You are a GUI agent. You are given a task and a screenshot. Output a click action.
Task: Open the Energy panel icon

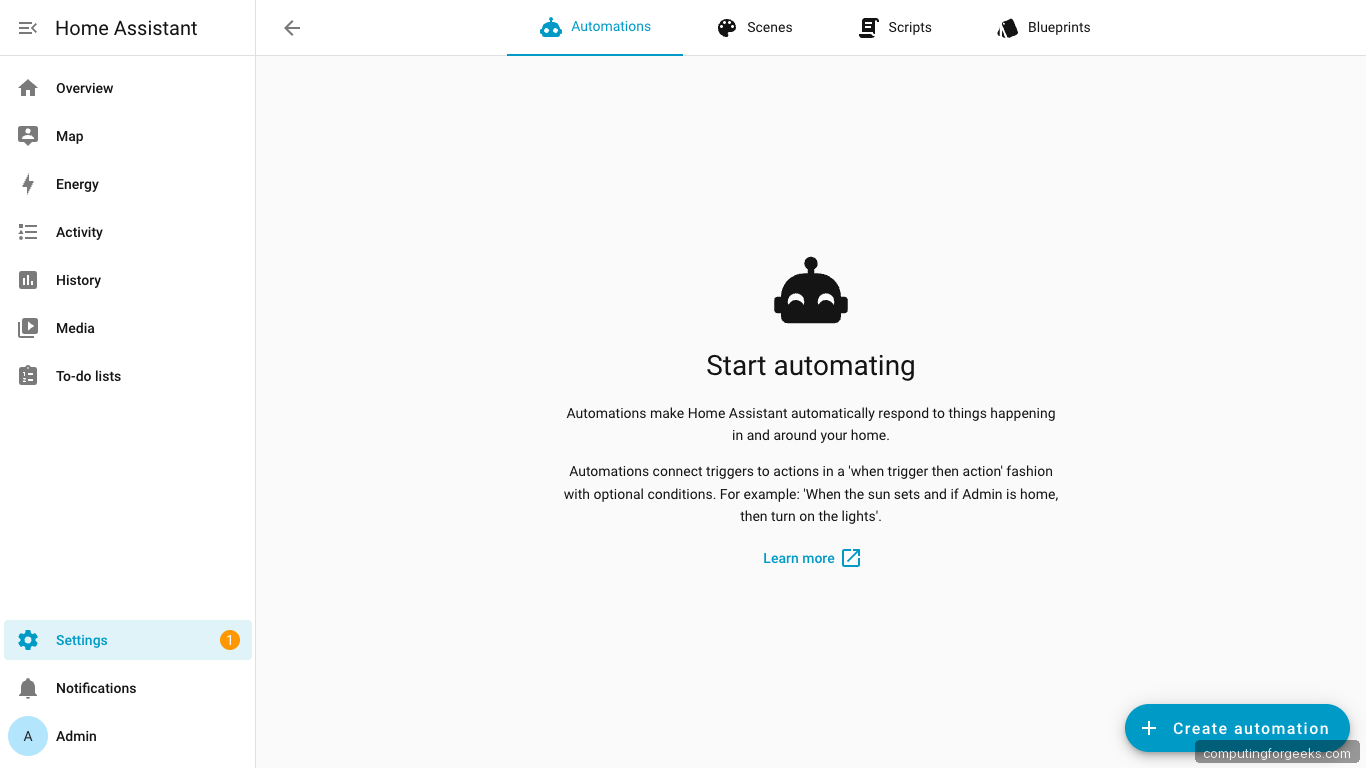click(28, 184)
